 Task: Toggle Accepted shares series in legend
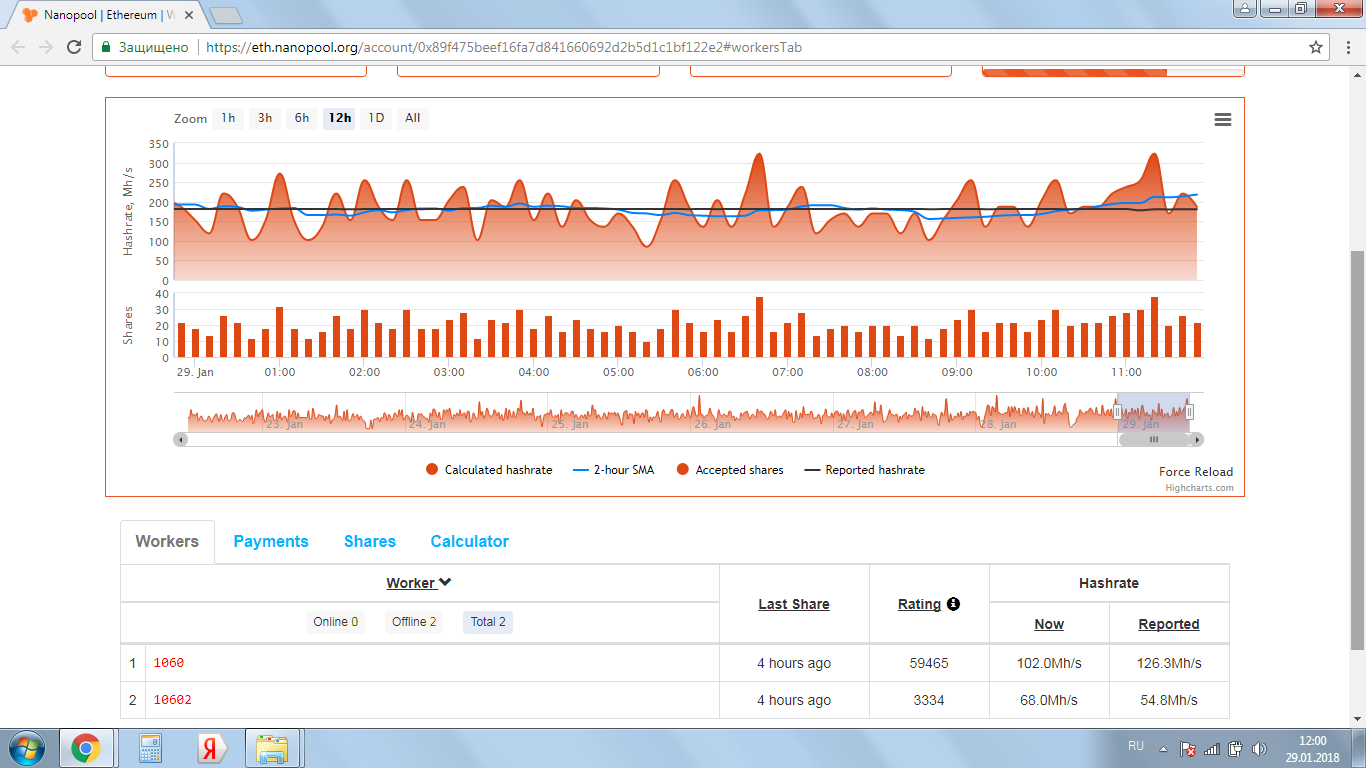point(730,470)
